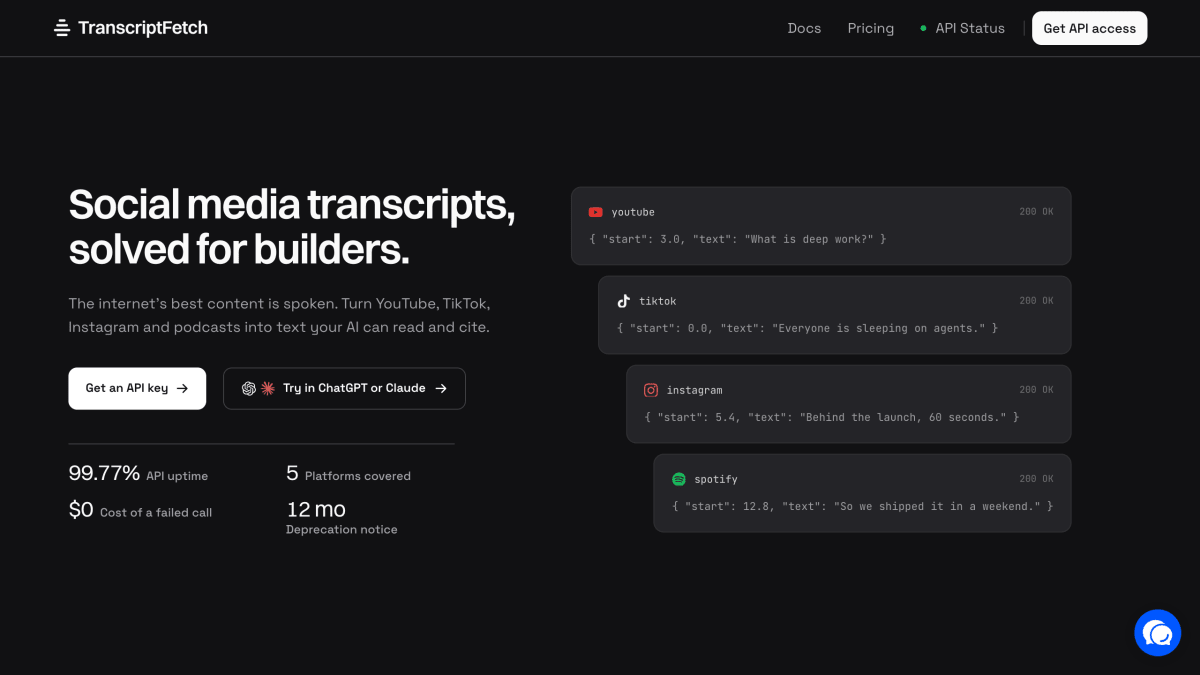Image resolution: width=1200 pixels, height=675 pixels.
Task: Click the YouTube icon in the first card
Action: [595, 212]
